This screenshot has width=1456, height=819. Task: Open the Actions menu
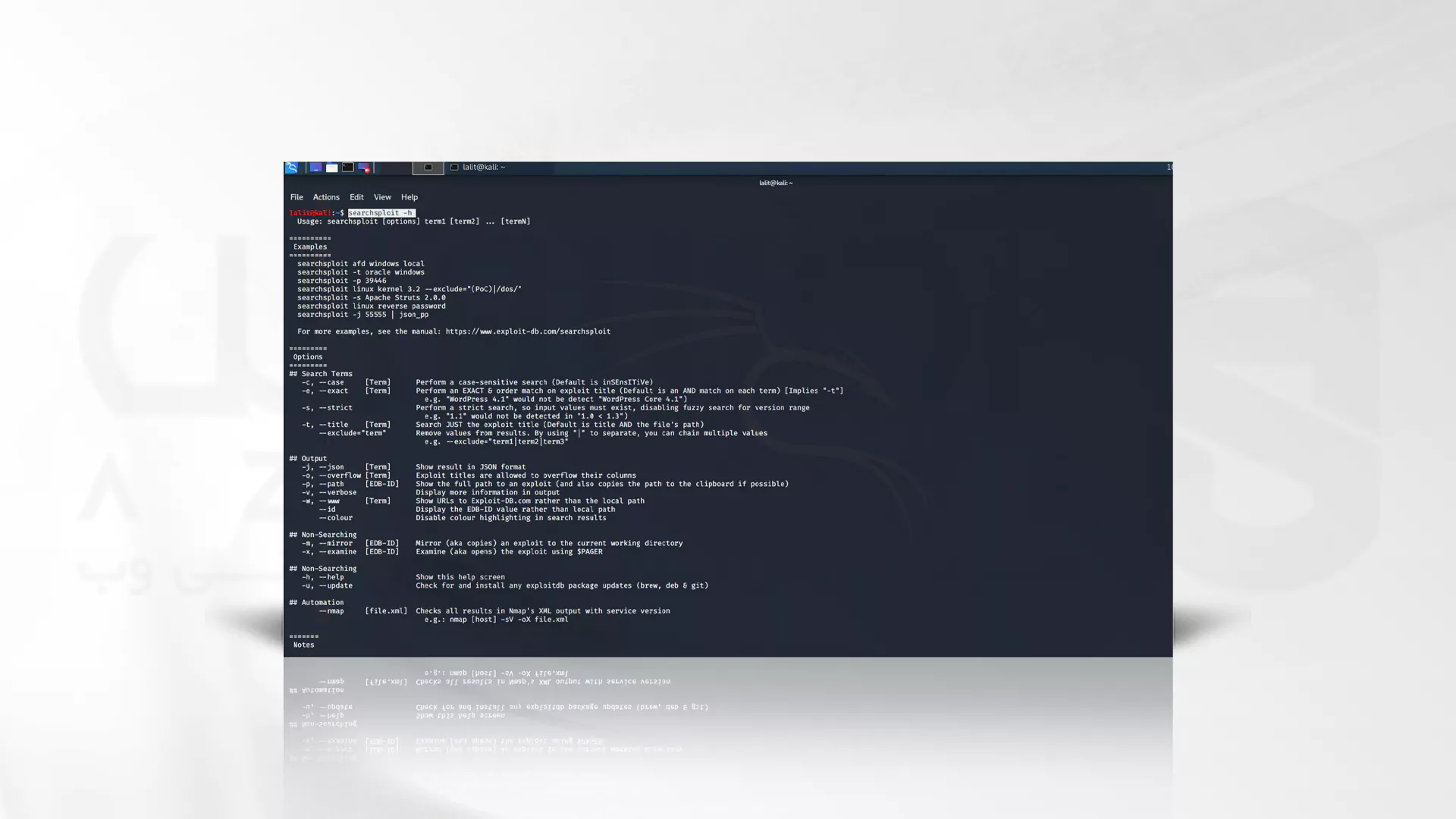[x=326, y=197]
